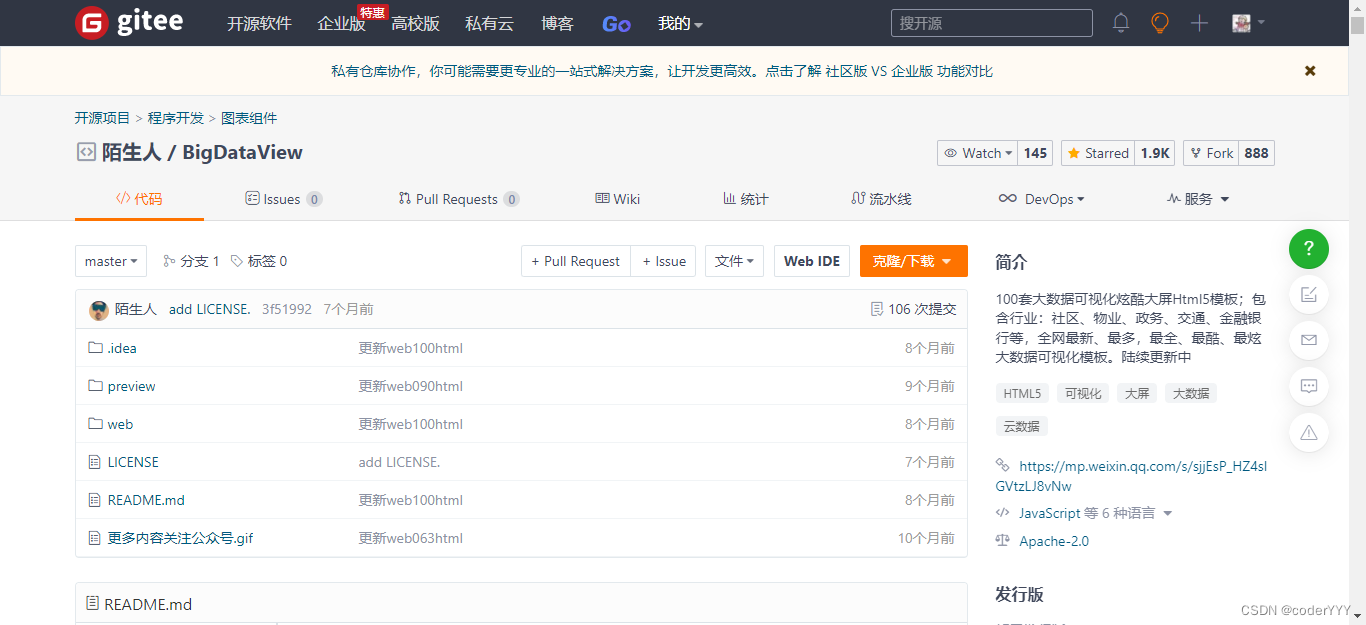This screenshot has height=625, width=1366.
Task: Open the Watch dropdown
Action: coord(977,153)
